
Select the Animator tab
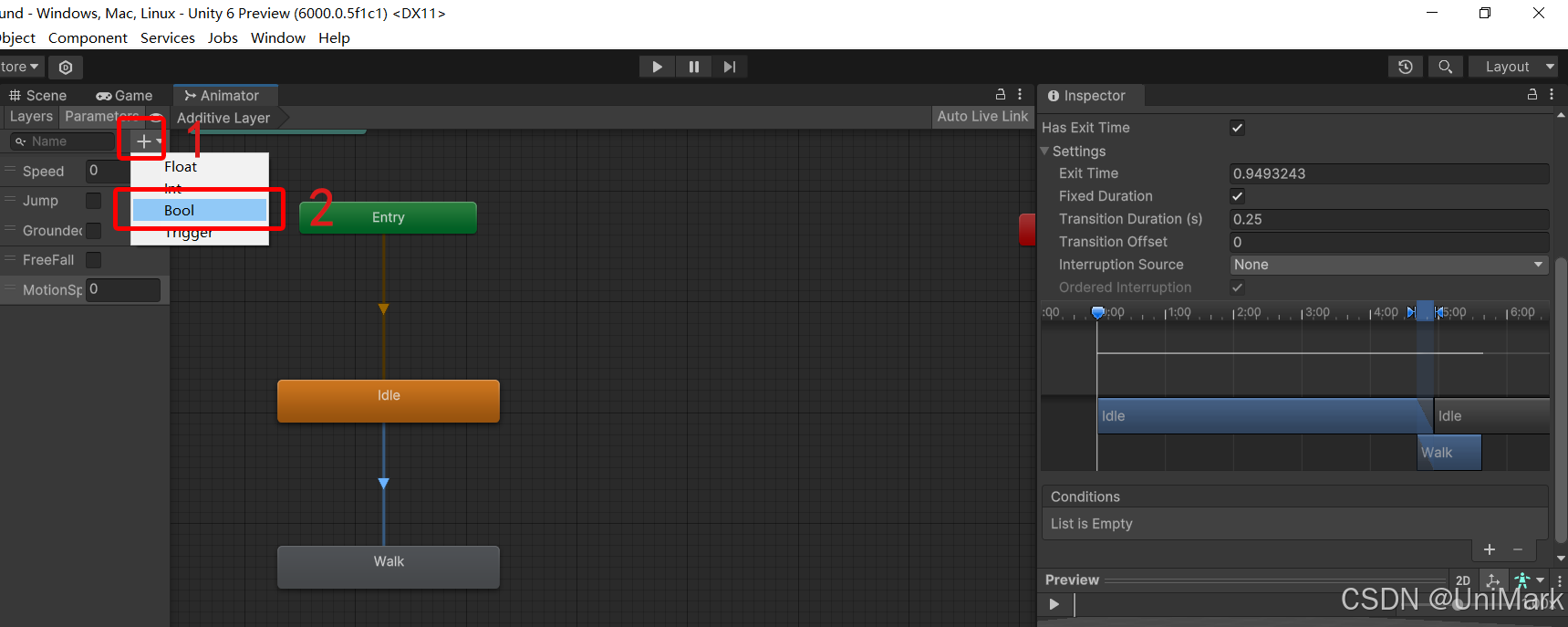224,96
